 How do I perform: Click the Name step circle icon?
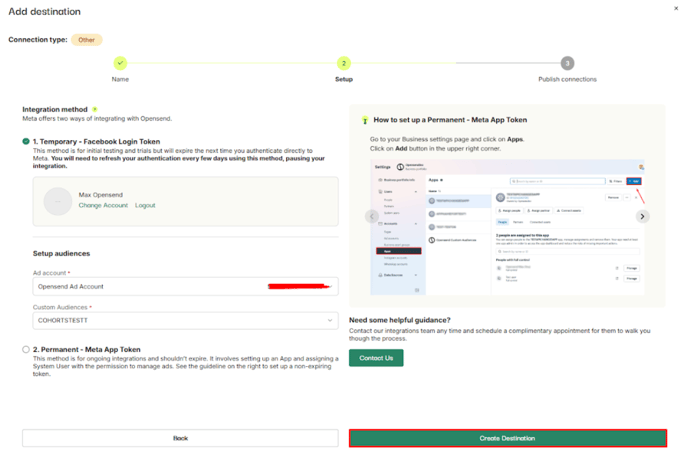120,63
